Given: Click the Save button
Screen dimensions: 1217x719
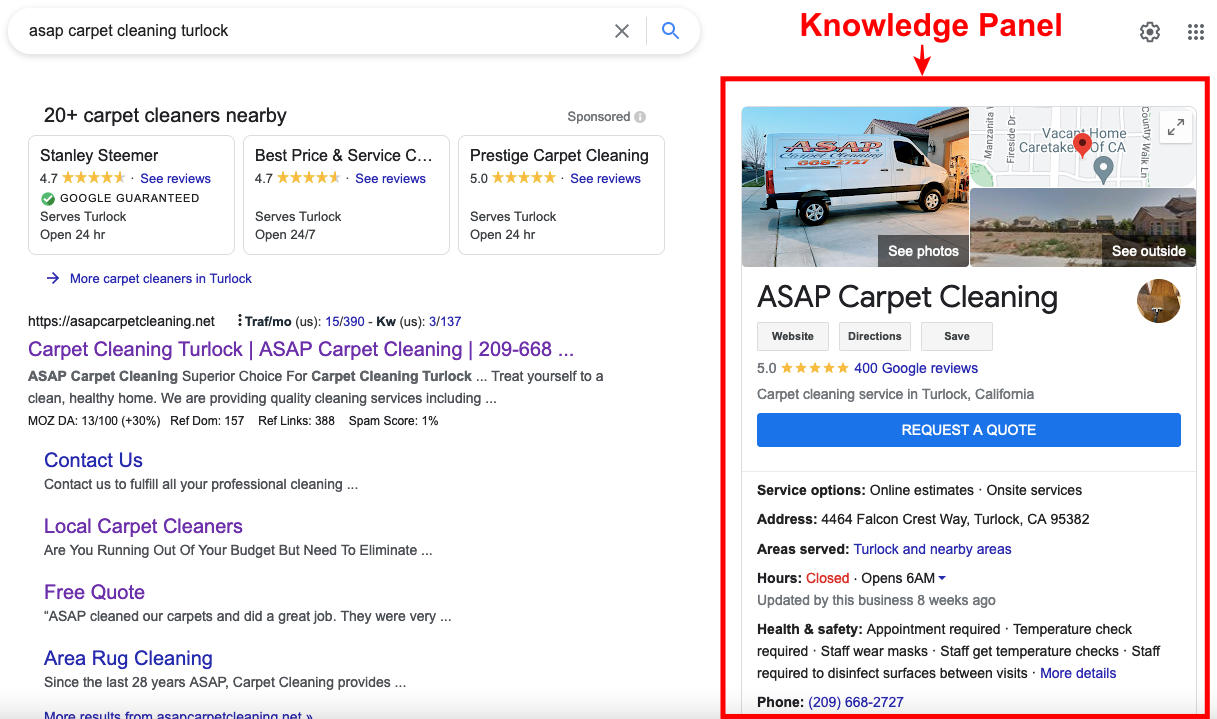Looking at the screenshot, I should (957, 336).
